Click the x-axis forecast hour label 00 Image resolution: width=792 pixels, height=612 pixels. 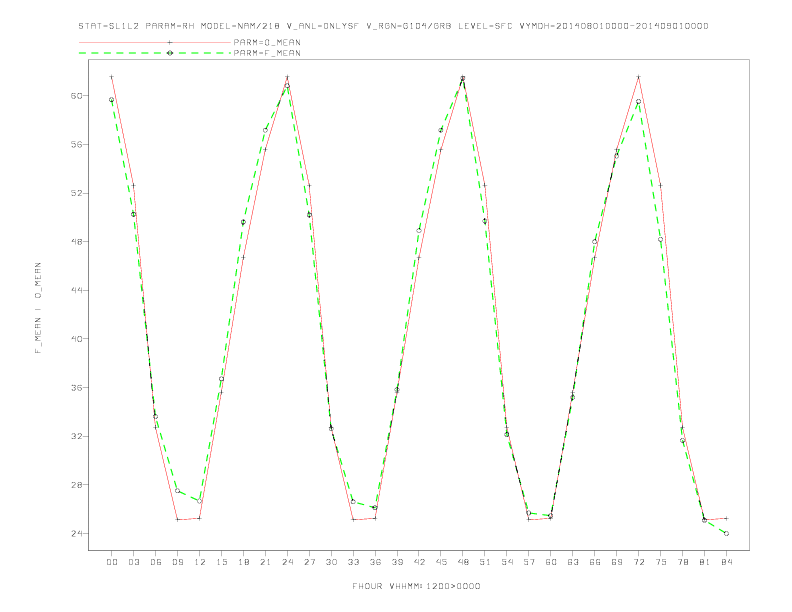(112, 562)
